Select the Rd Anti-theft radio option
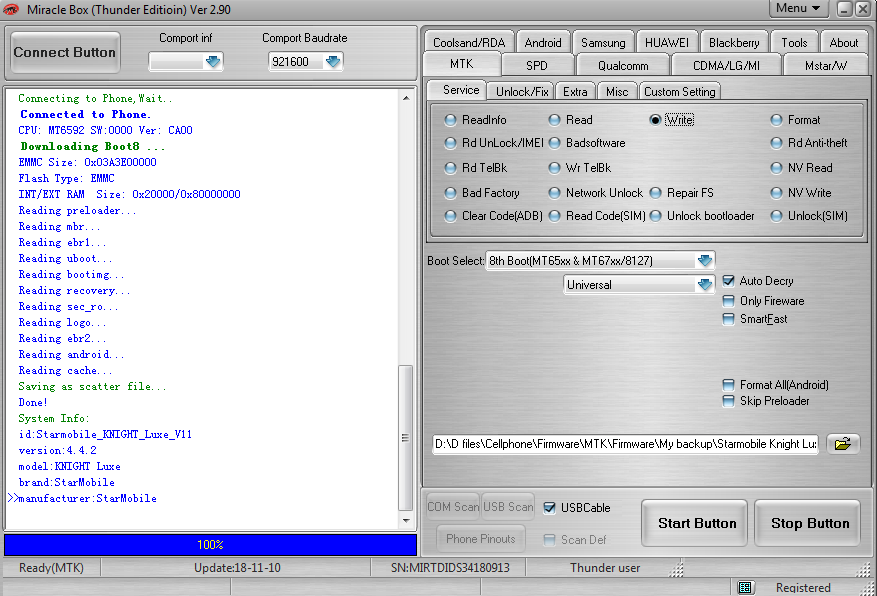This screenshot has height=596, width=877. pos(776,143)
